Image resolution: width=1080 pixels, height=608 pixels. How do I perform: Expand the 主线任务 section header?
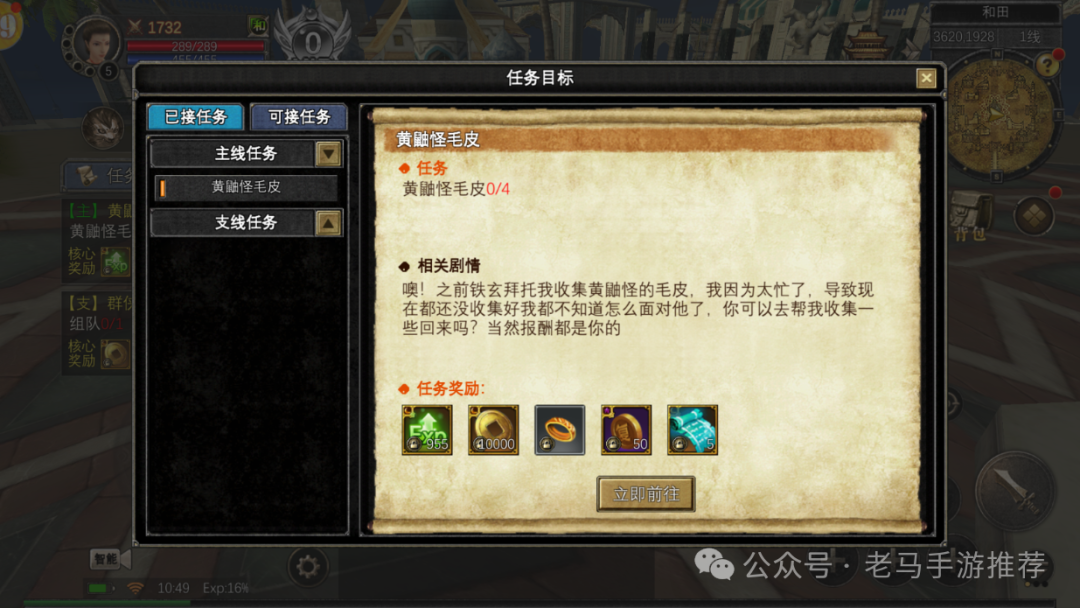pyautogui.click(x=246, y=154)
